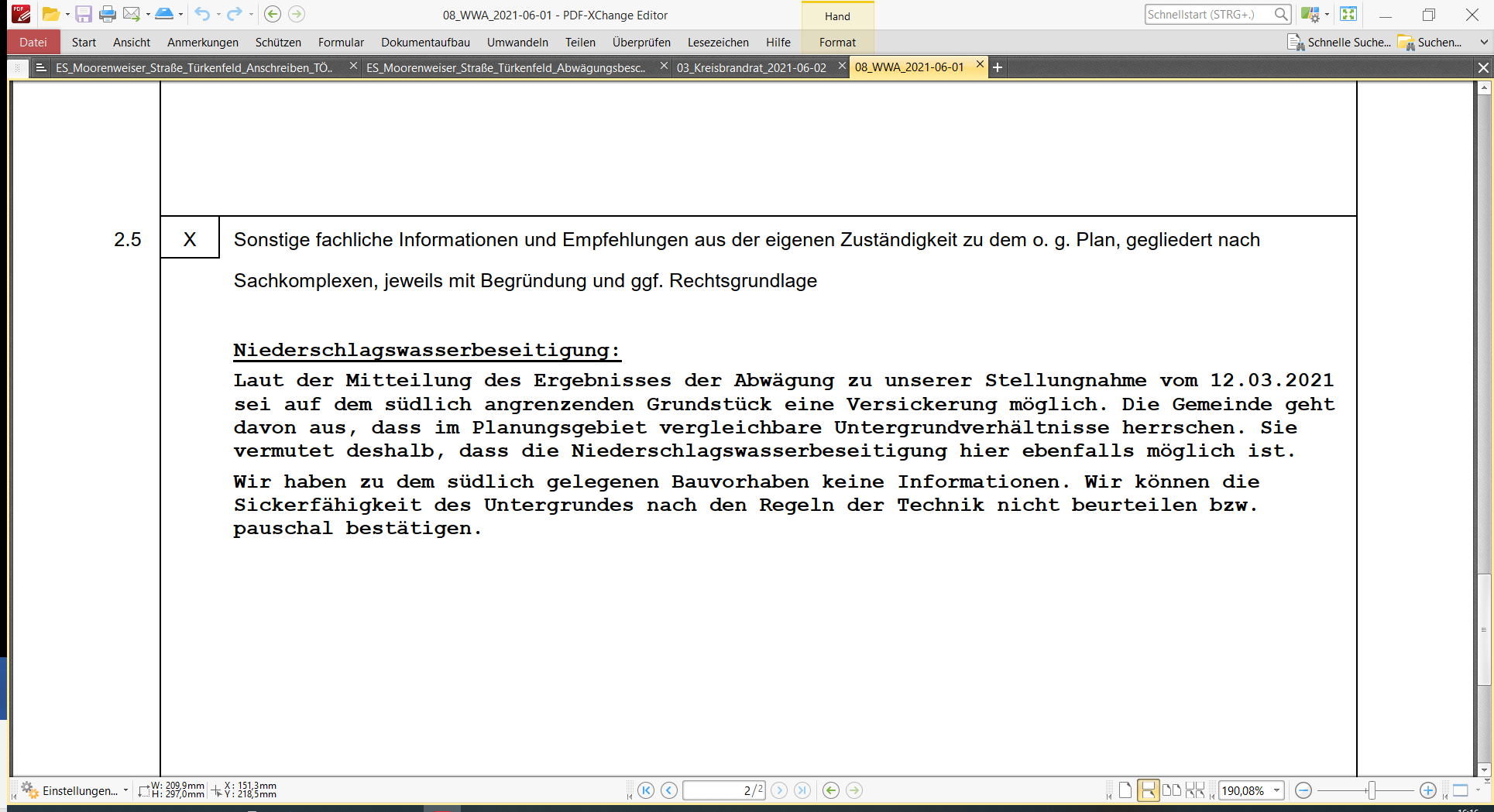This screenshot has height=812, width=1494.
Task: Open the Formular ribbon tab
Action: pyautogui.click(x=341, y=43)
